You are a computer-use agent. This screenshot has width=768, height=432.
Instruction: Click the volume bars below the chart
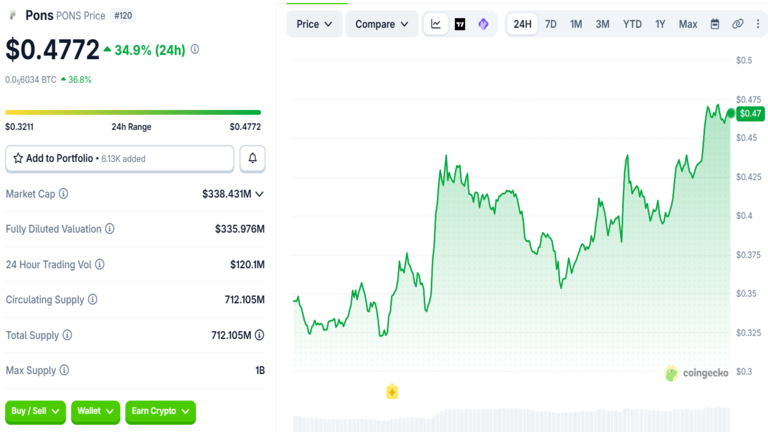click(x=512, y=420)
